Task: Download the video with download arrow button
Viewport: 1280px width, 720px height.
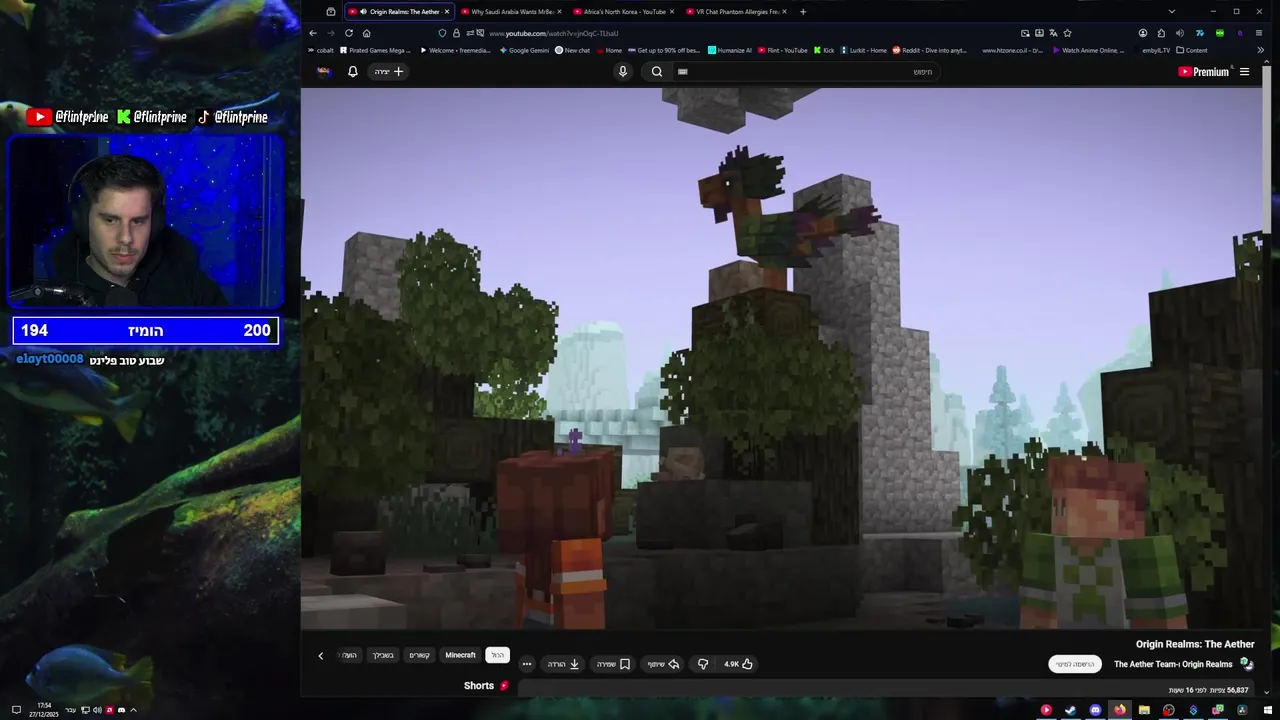Action: coord(564,664)
